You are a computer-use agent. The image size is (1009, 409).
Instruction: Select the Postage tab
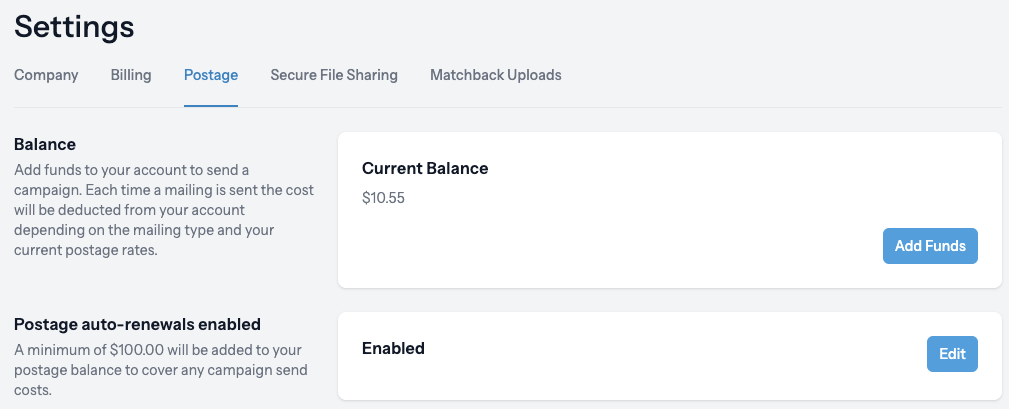coord(211,75)
